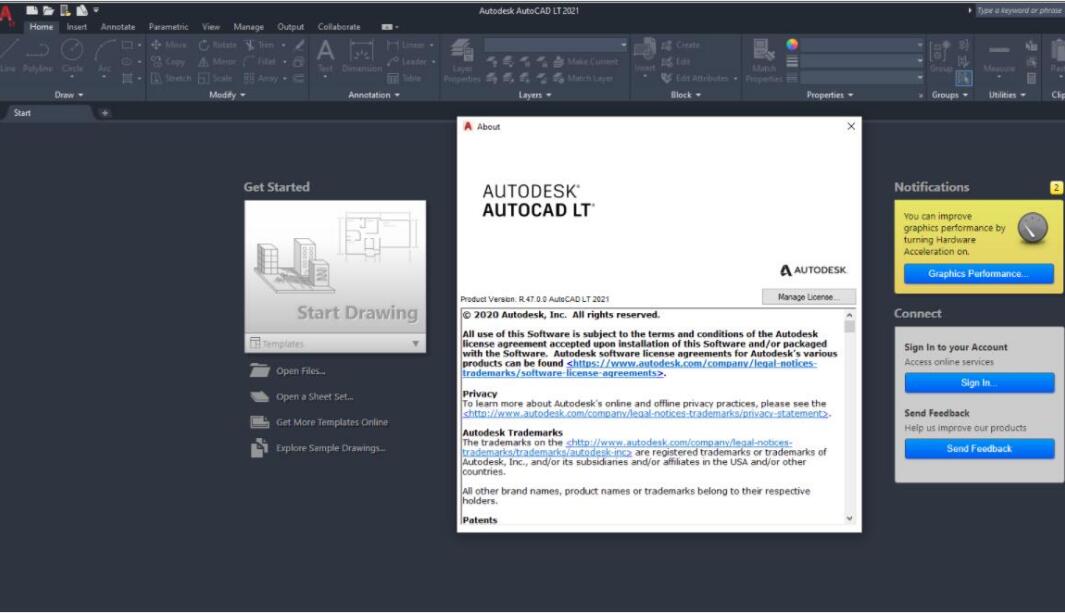This screenshot has height=613, width=1065.
Task: Insert a Table from Annotation panel
Action: (x=404, y=78)
